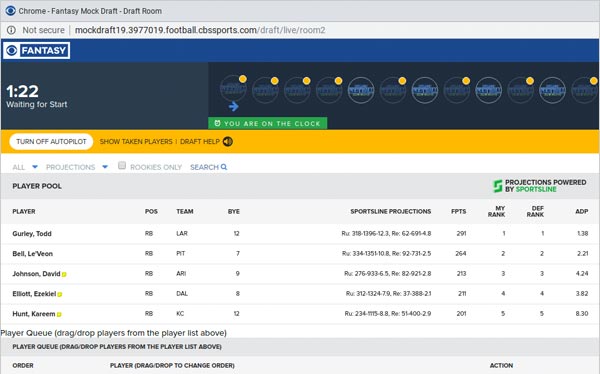Click the yellow news note icon beside Hunt, Kareem
Image resolution: width=600 pixels, height=374 pixels.
(59, 314)
